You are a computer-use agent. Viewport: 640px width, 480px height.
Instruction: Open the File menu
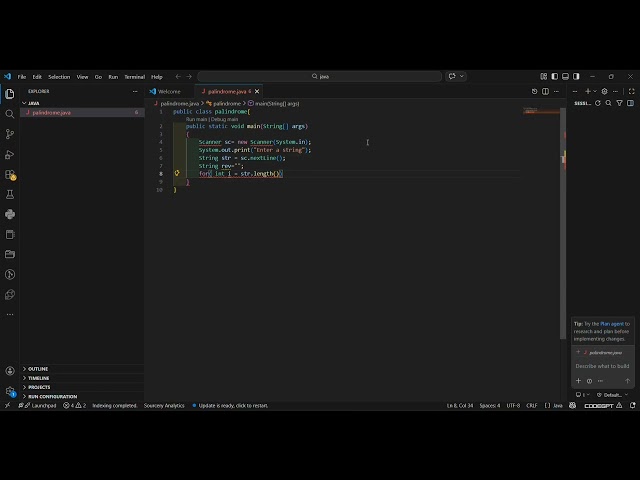(x=22, y=77)
